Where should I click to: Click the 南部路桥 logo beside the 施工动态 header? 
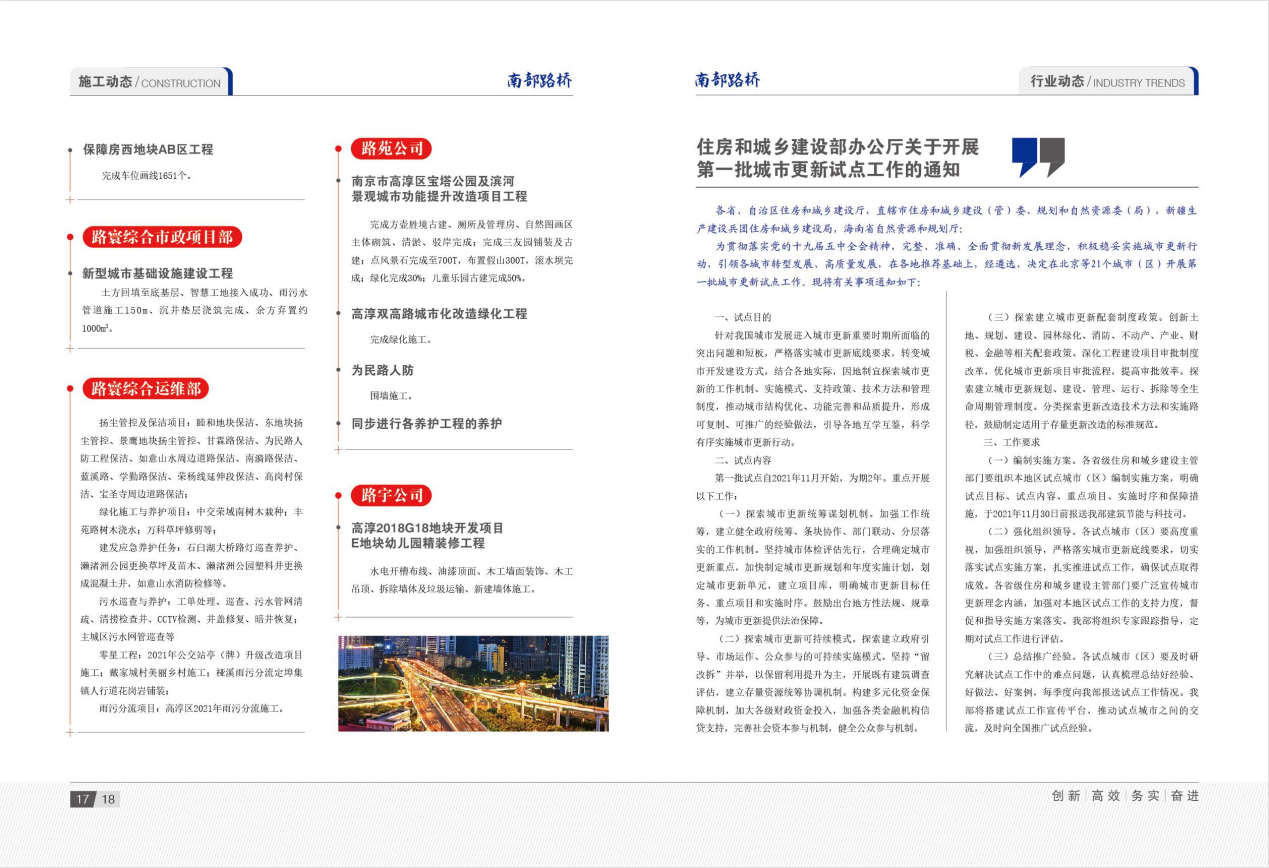click(539, 81)
